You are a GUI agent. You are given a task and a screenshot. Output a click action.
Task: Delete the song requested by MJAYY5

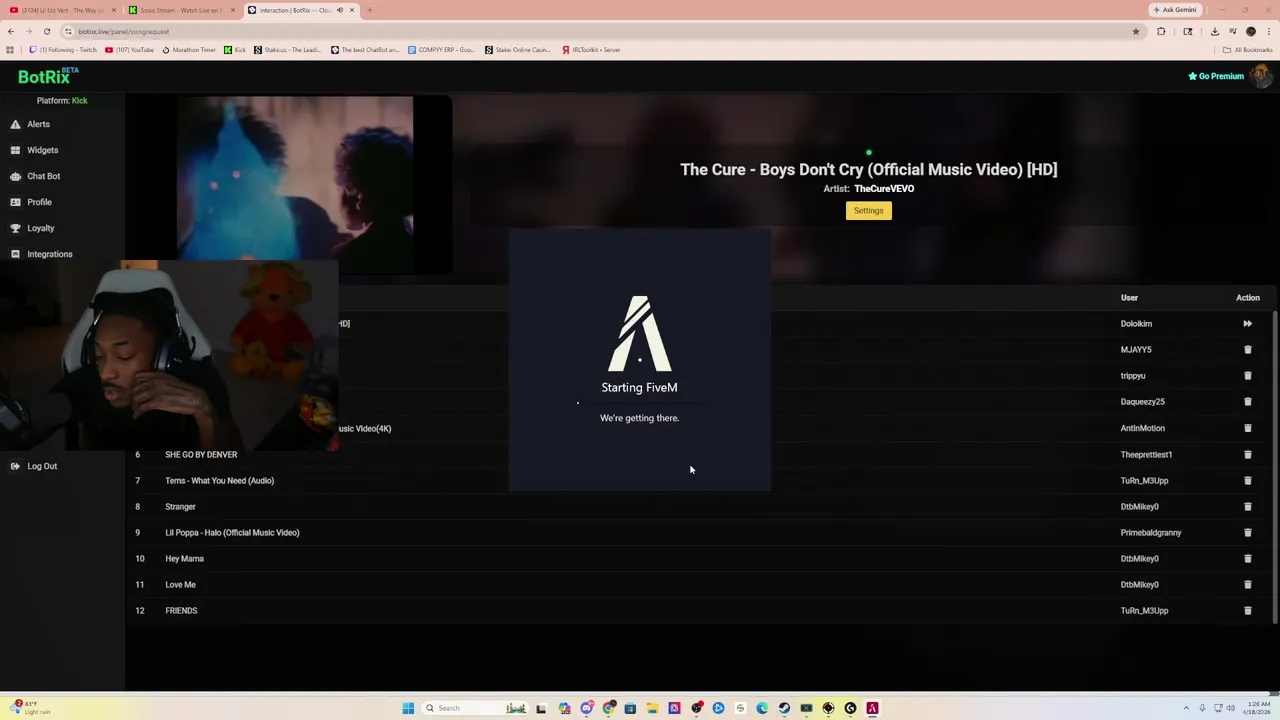click(1247, 350)
